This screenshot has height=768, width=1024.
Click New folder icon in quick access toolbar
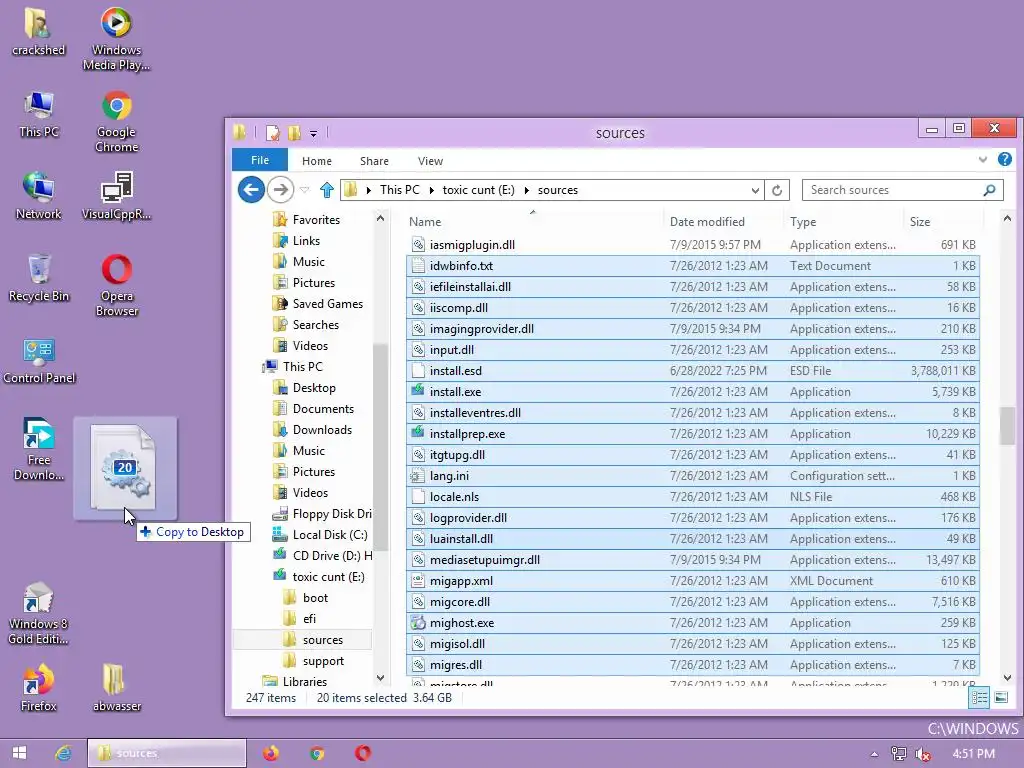(295, 133)
